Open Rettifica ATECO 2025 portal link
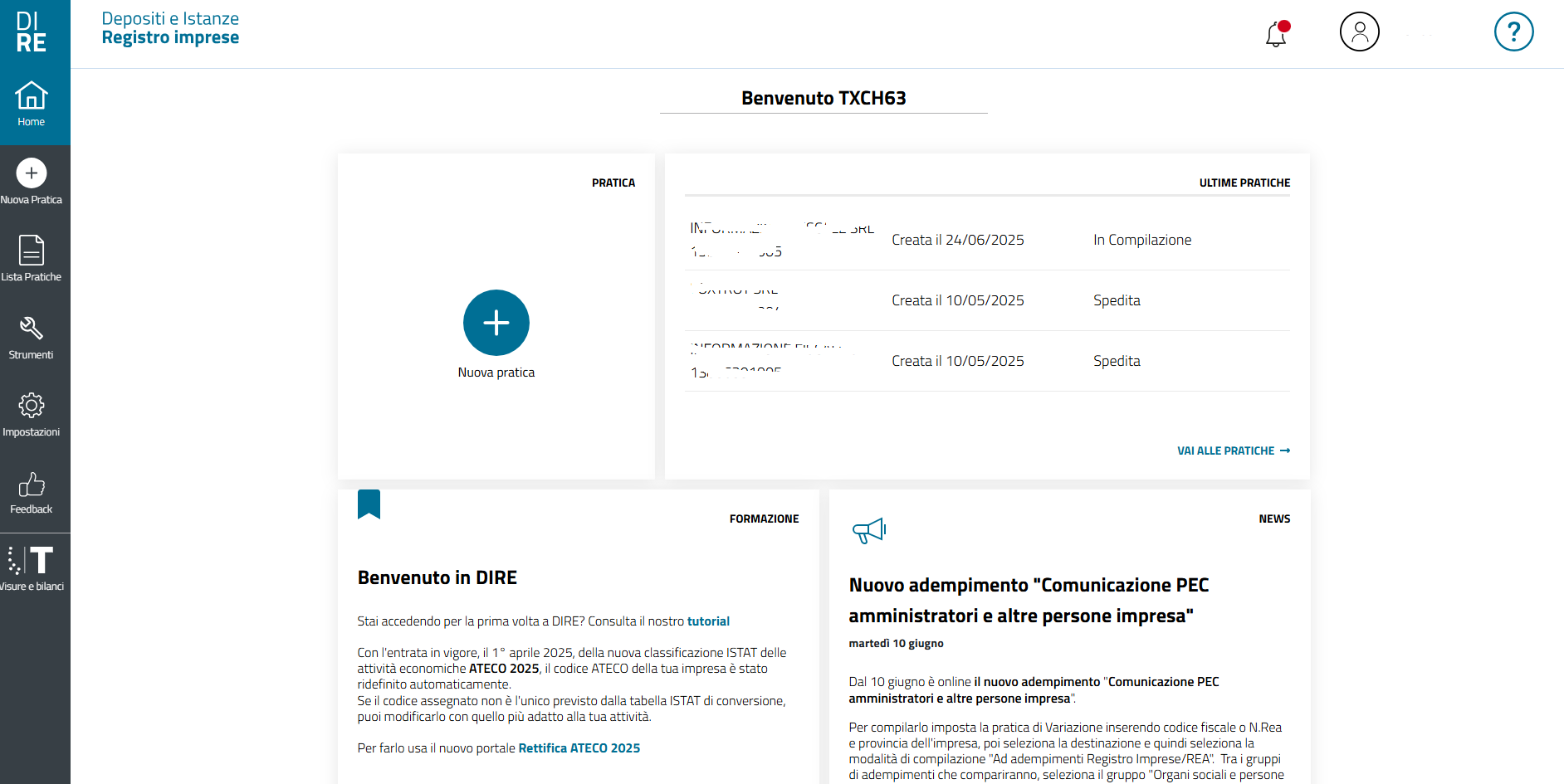 579,748
